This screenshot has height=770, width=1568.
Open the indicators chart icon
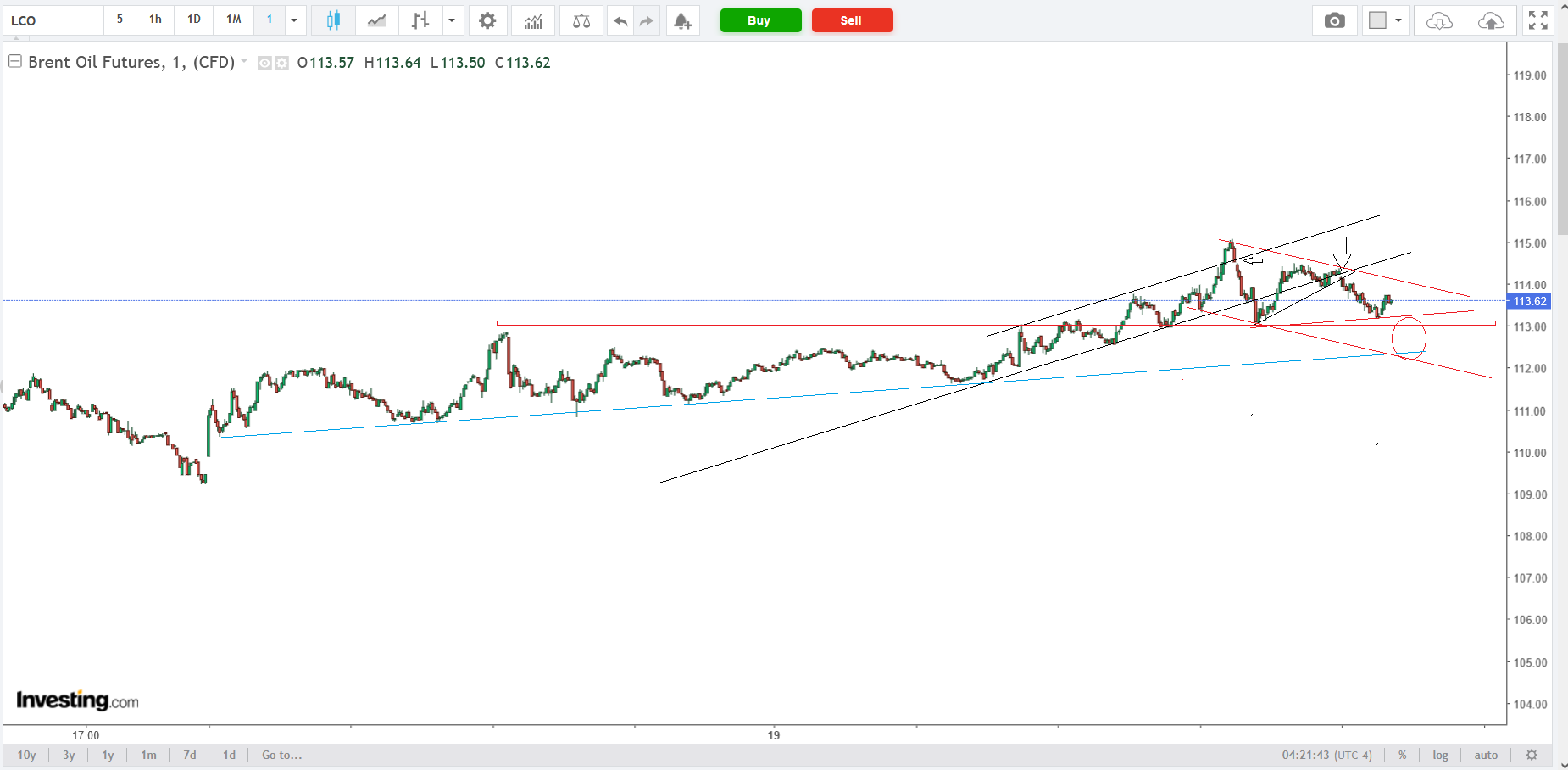pyautogui.click(x=533, y=20)
